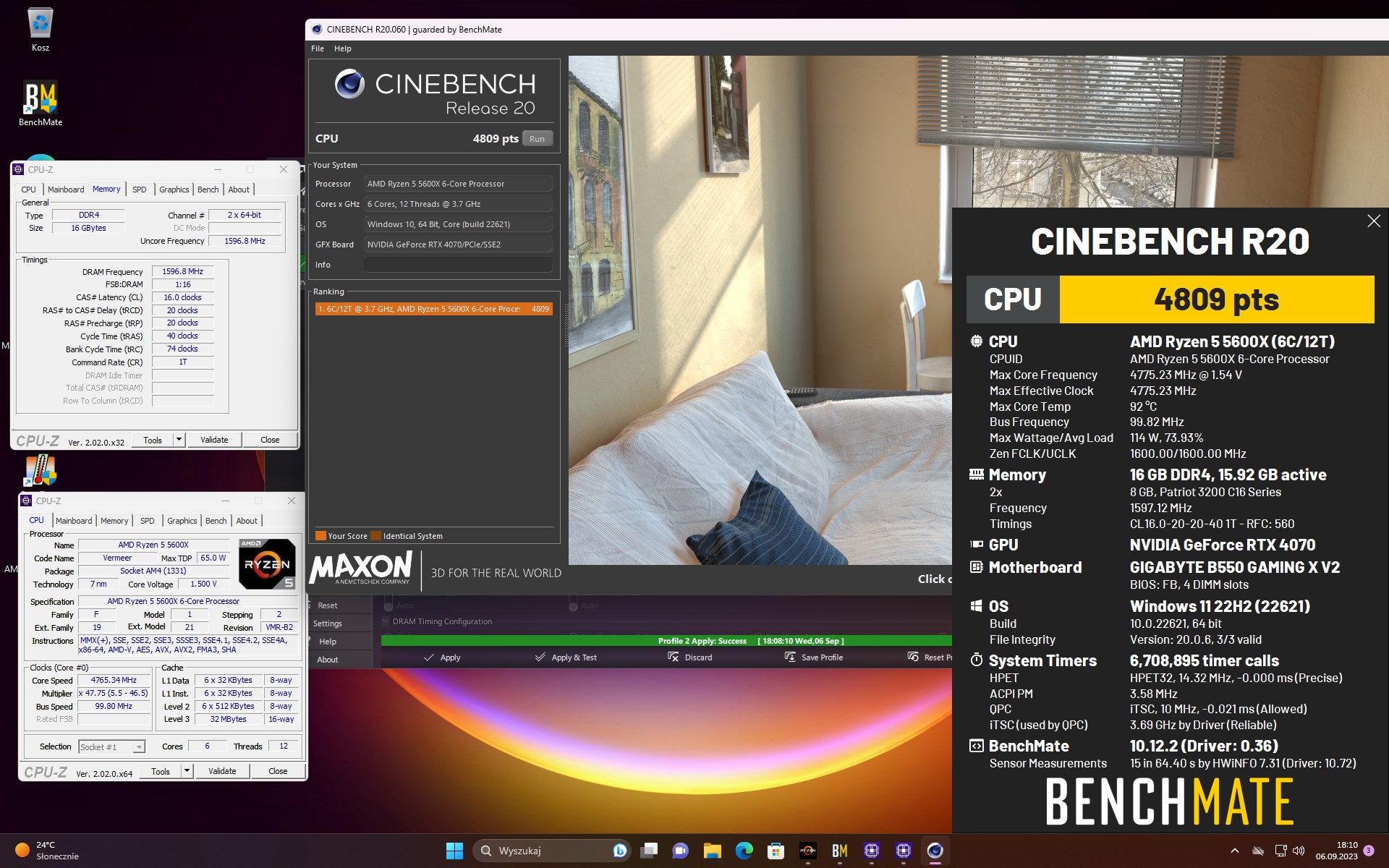Click the 4809 pts score in the BenchMate panel
Viewport: 1389px width, 868px height.
(1217, 299)
